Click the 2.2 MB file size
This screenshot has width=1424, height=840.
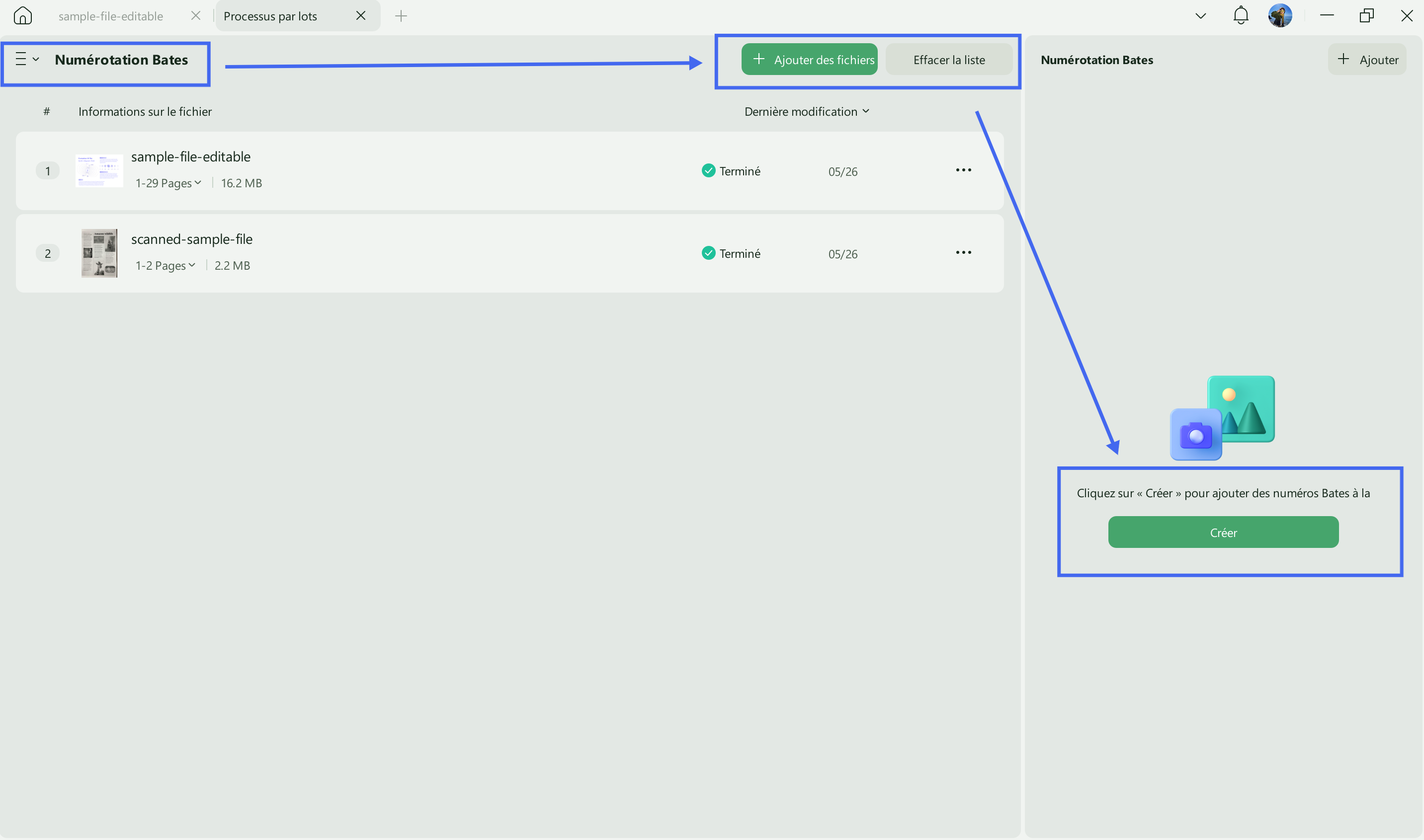coord(232,265)
